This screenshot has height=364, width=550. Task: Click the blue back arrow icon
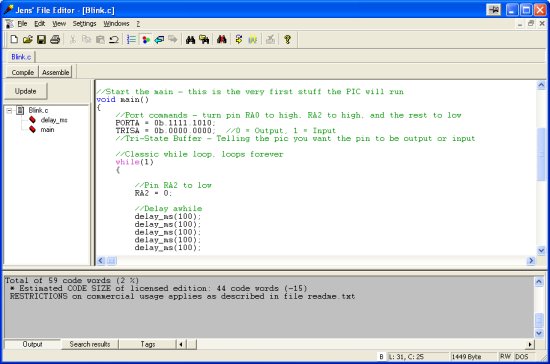[x=159, y=39]
